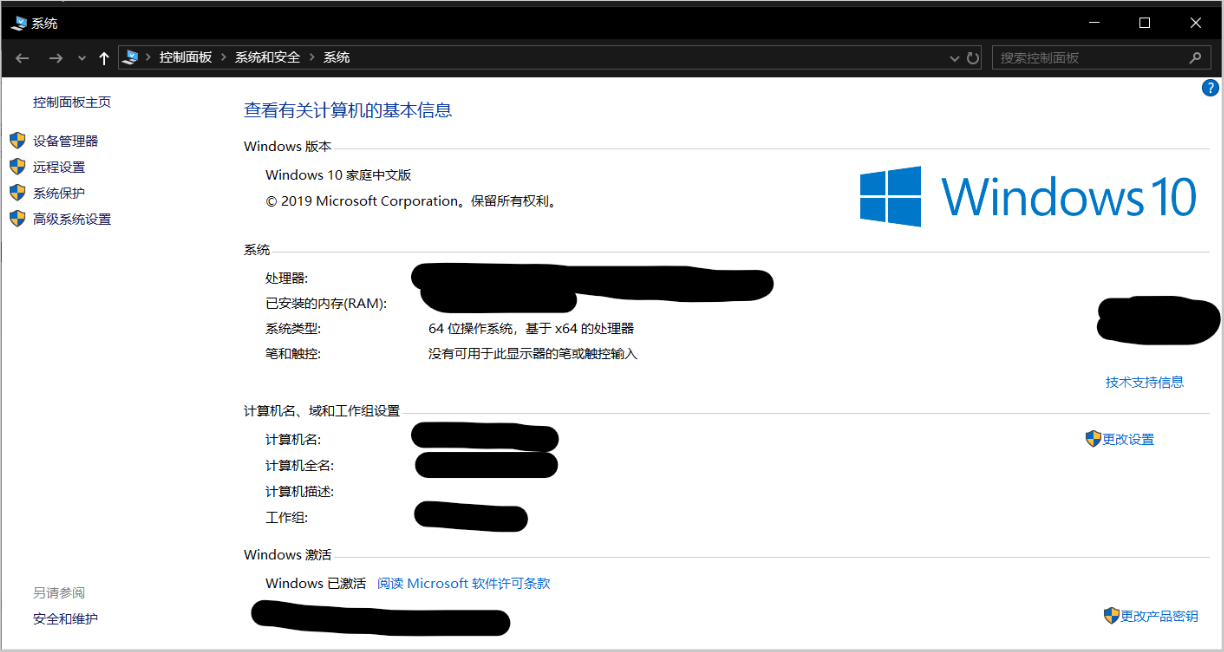
Task: Open 控制面板主页 link
Action: pyautogui.click(x=72, y=102)
